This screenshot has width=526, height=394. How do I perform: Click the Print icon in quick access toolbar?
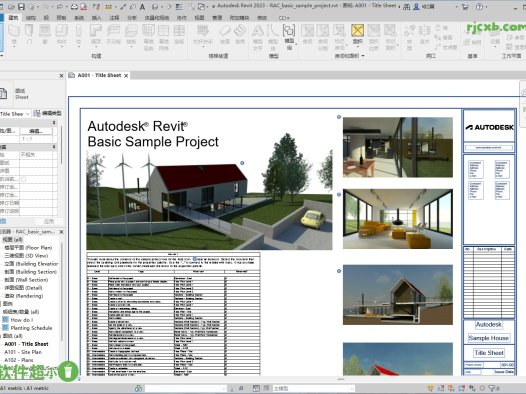tap(74, 6)
